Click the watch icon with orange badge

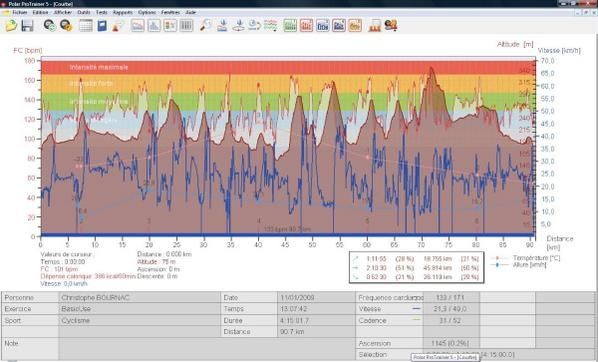point(66,26)
